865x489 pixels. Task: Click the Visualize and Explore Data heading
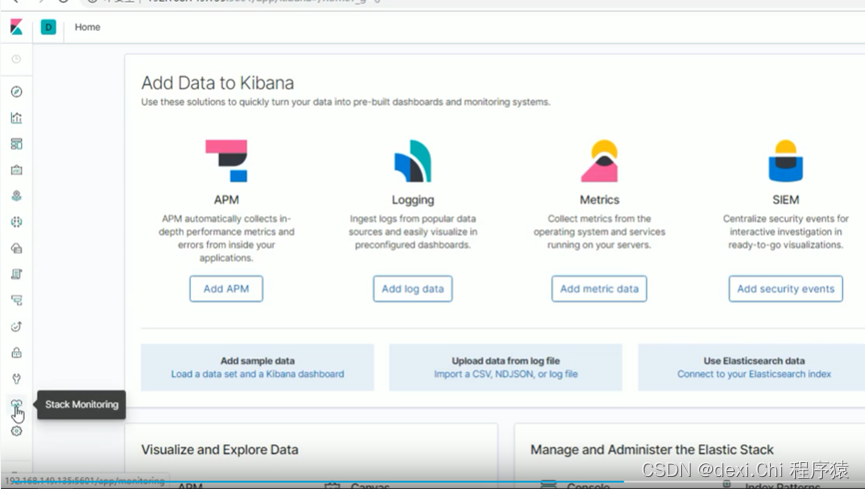(x=220, y=450)
